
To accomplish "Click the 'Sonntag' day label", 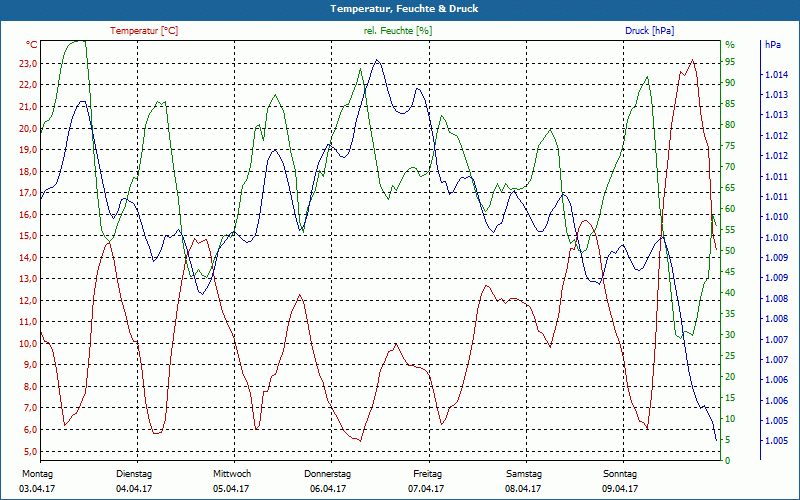I will pos(620,474).
